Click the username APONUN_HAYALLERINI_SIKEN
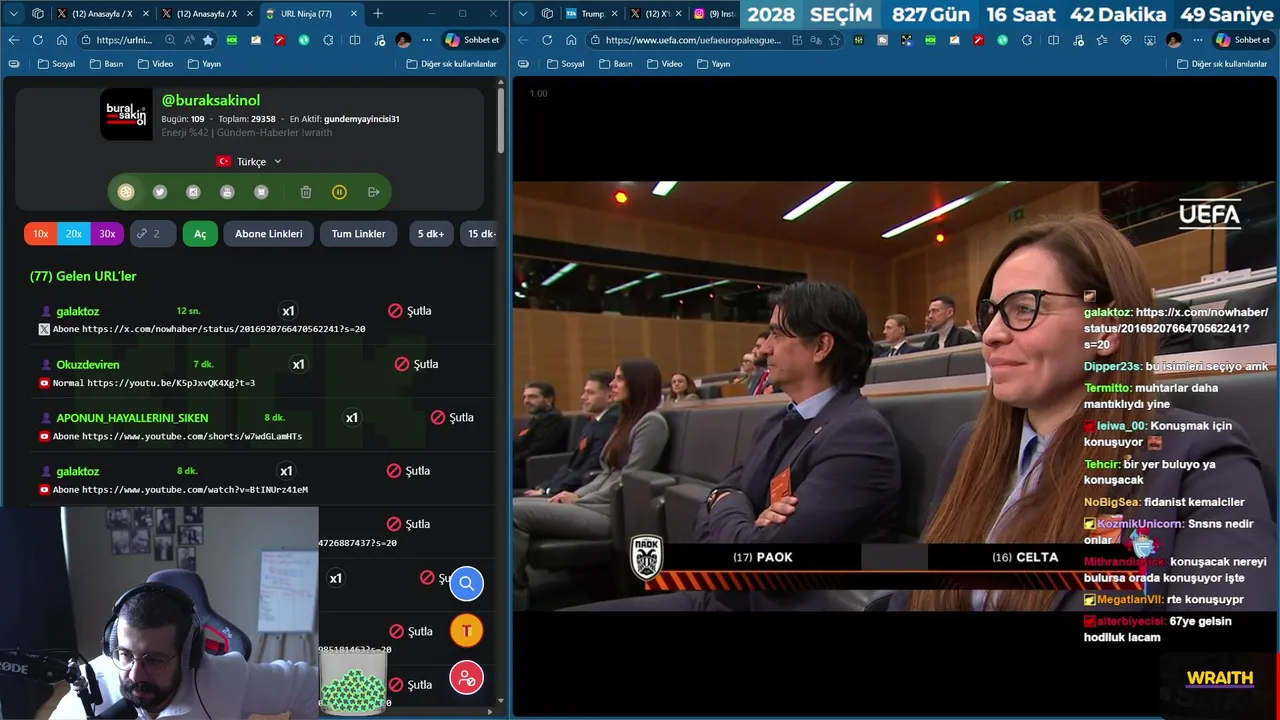 pos(132,418)
